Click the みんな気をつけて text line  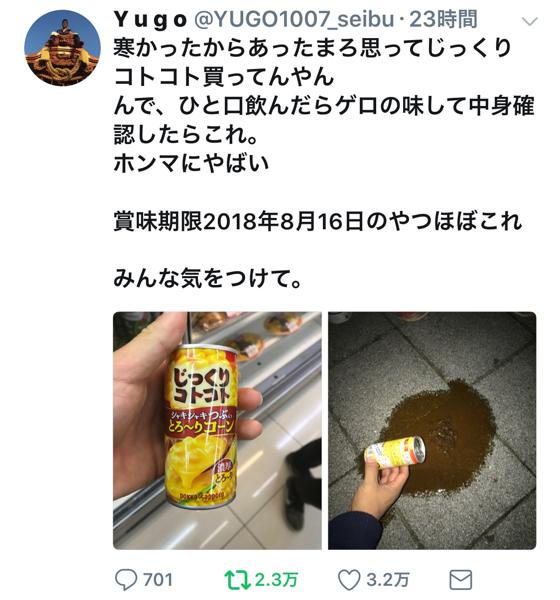click(208, 279)
